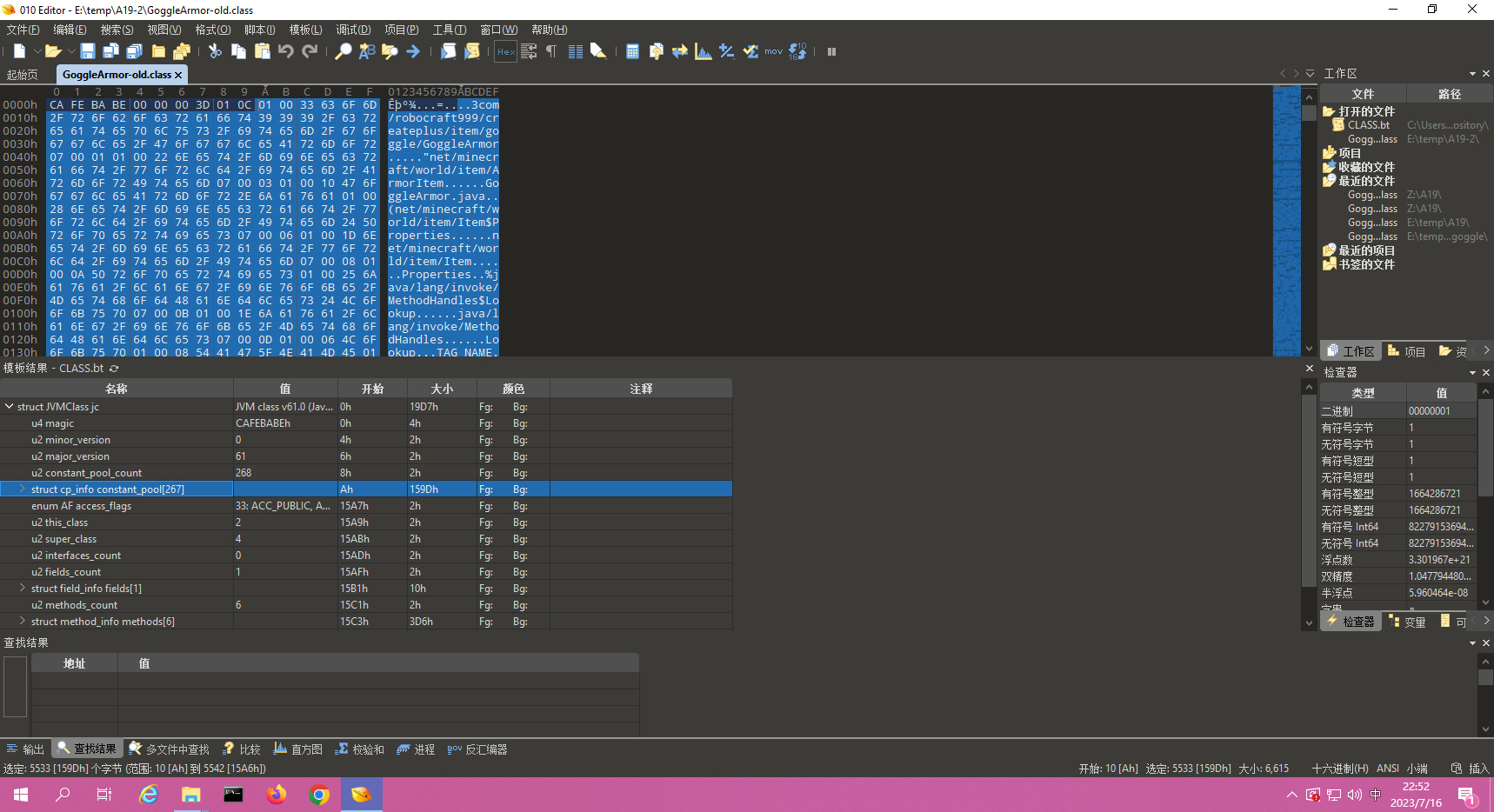Viewport: 1494px width, 812px height.
Task: Open Find with the magnifier icon
Action: 343,51
